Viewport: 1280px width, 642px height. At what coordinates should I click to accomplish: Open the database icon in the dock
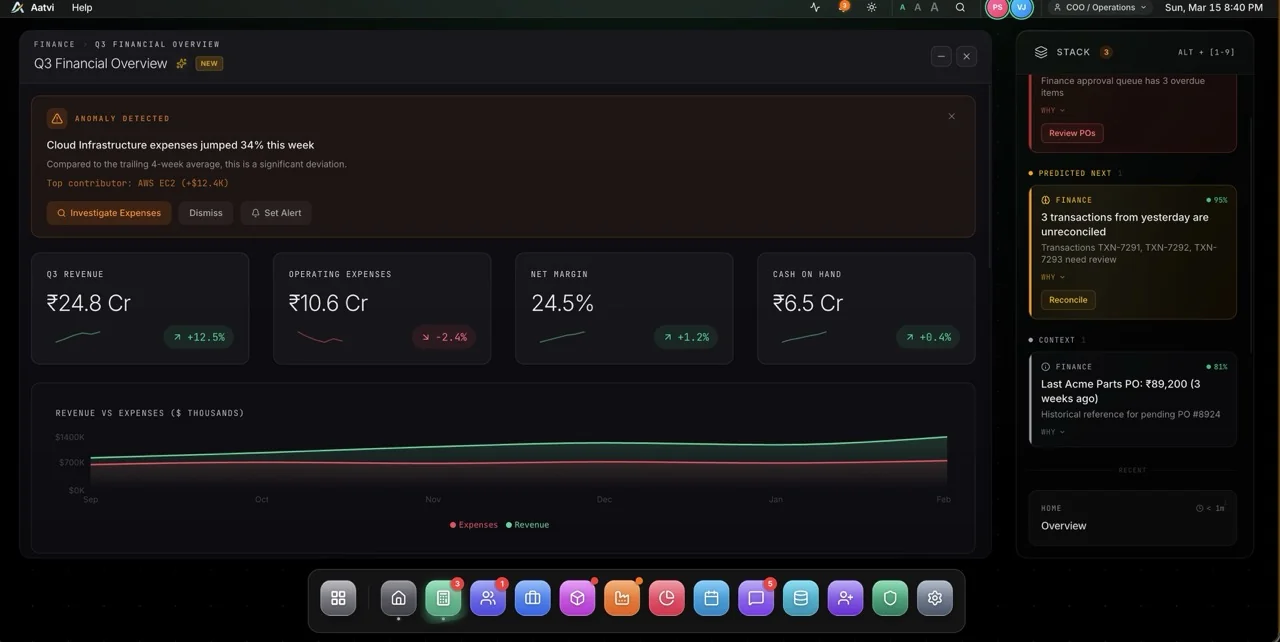point(800,598)
